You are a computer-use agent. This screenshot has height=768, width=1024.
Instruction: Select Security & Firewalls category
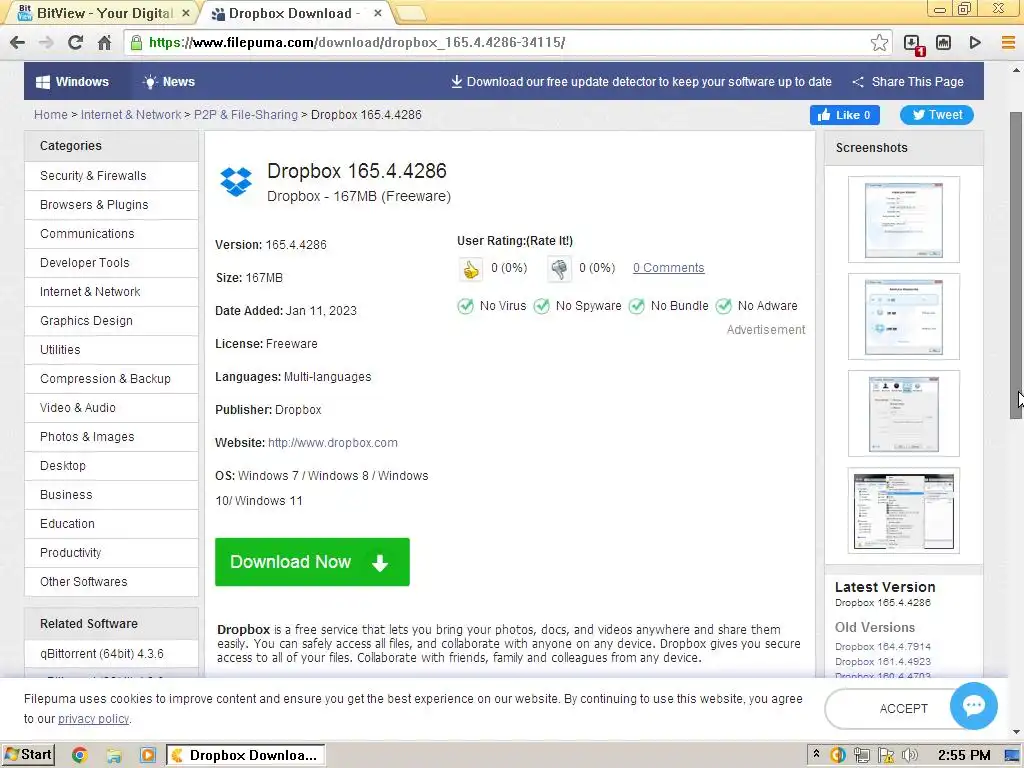pyautogui.click(x=112, y=176)
